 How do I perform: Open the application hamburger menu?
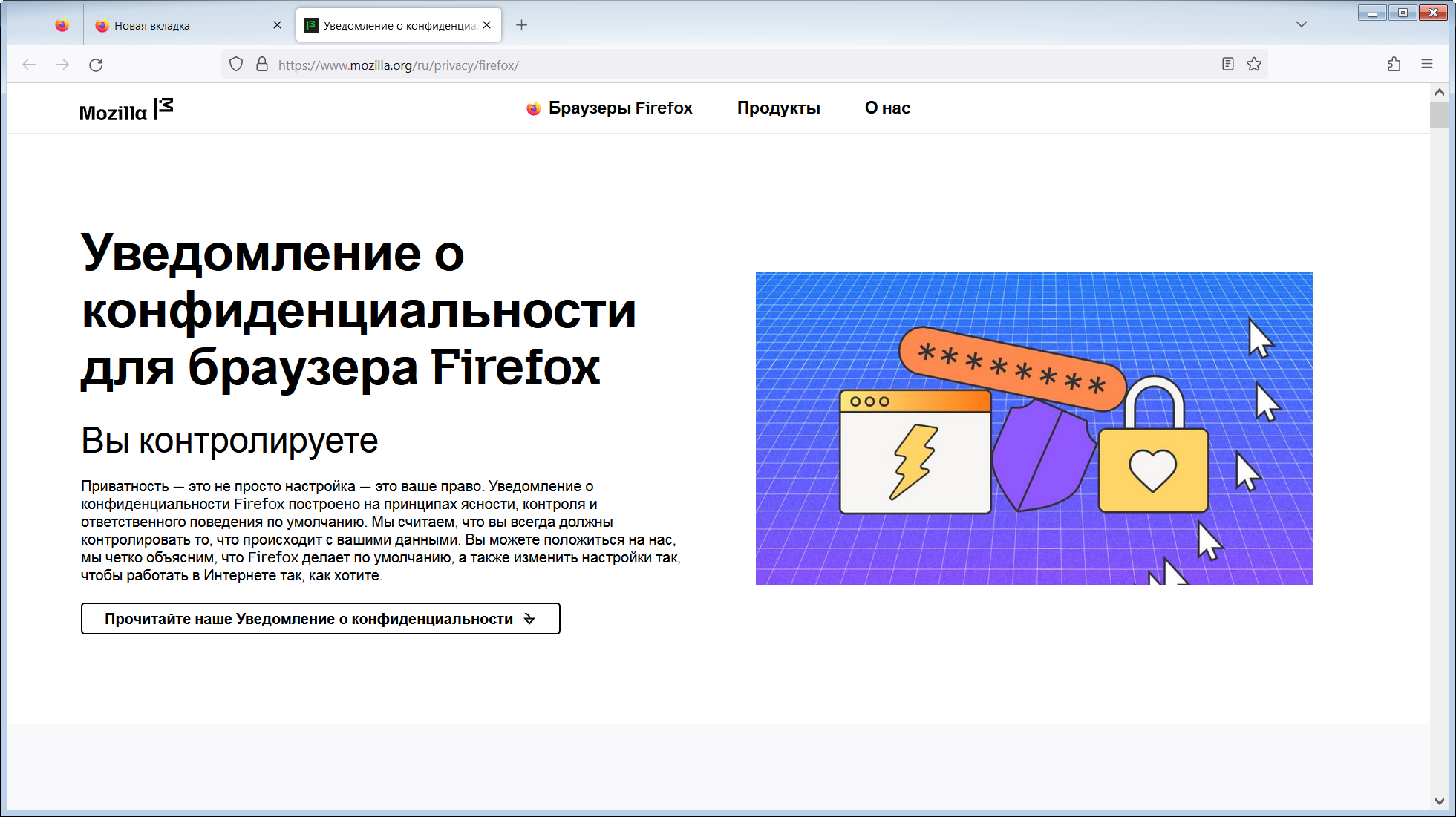(x=1426, y=65)
